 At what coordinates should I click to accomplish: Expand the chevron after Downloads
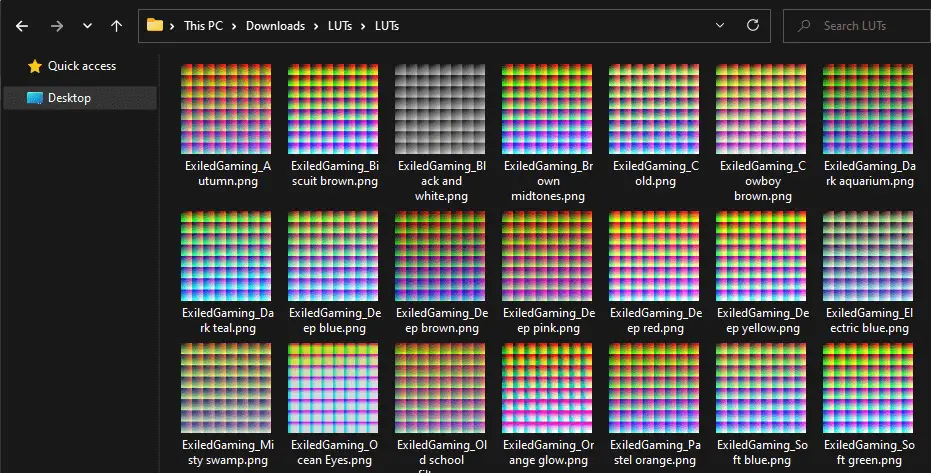316,26
